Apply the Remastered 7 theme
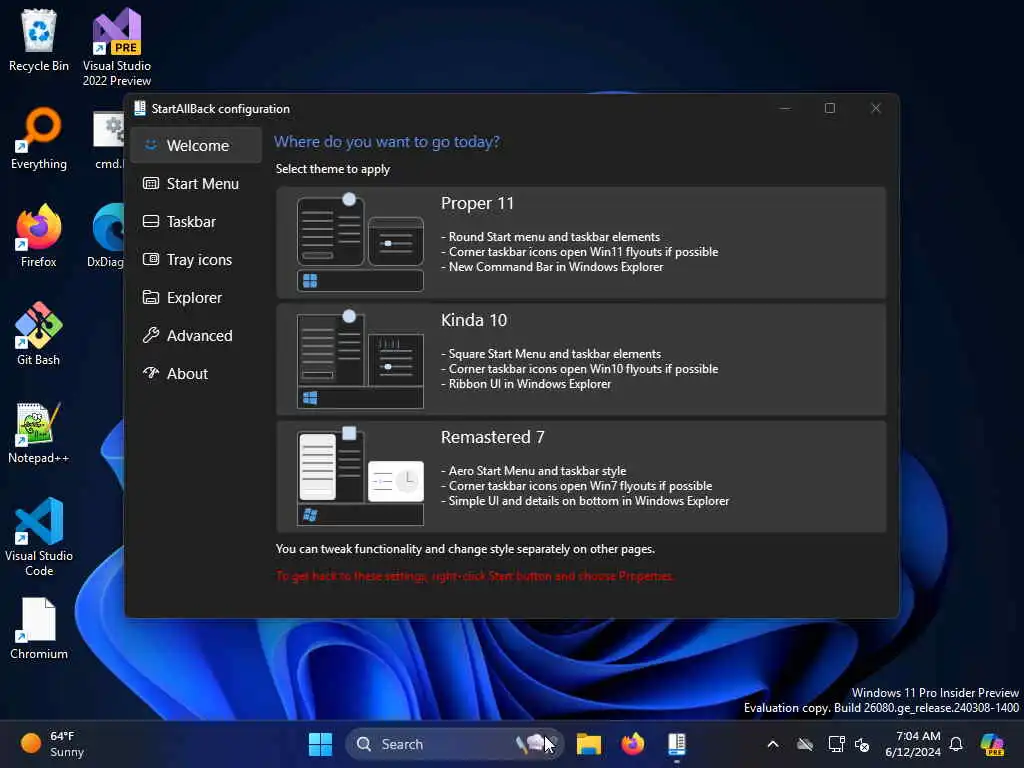The image size is (1024, 768). pos(581,476)
